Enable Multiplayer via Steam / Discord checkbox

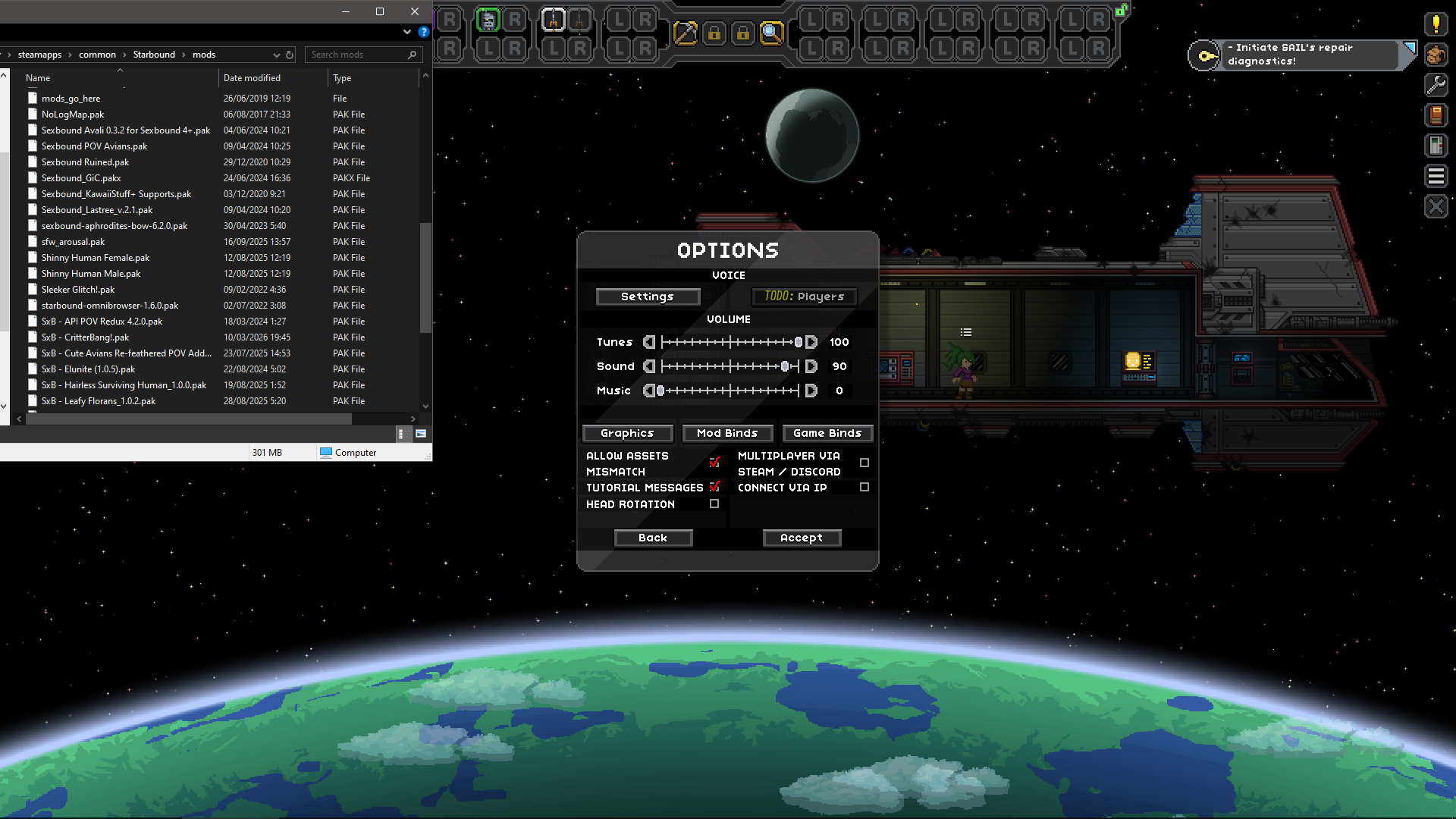click(x=864, y=463)
